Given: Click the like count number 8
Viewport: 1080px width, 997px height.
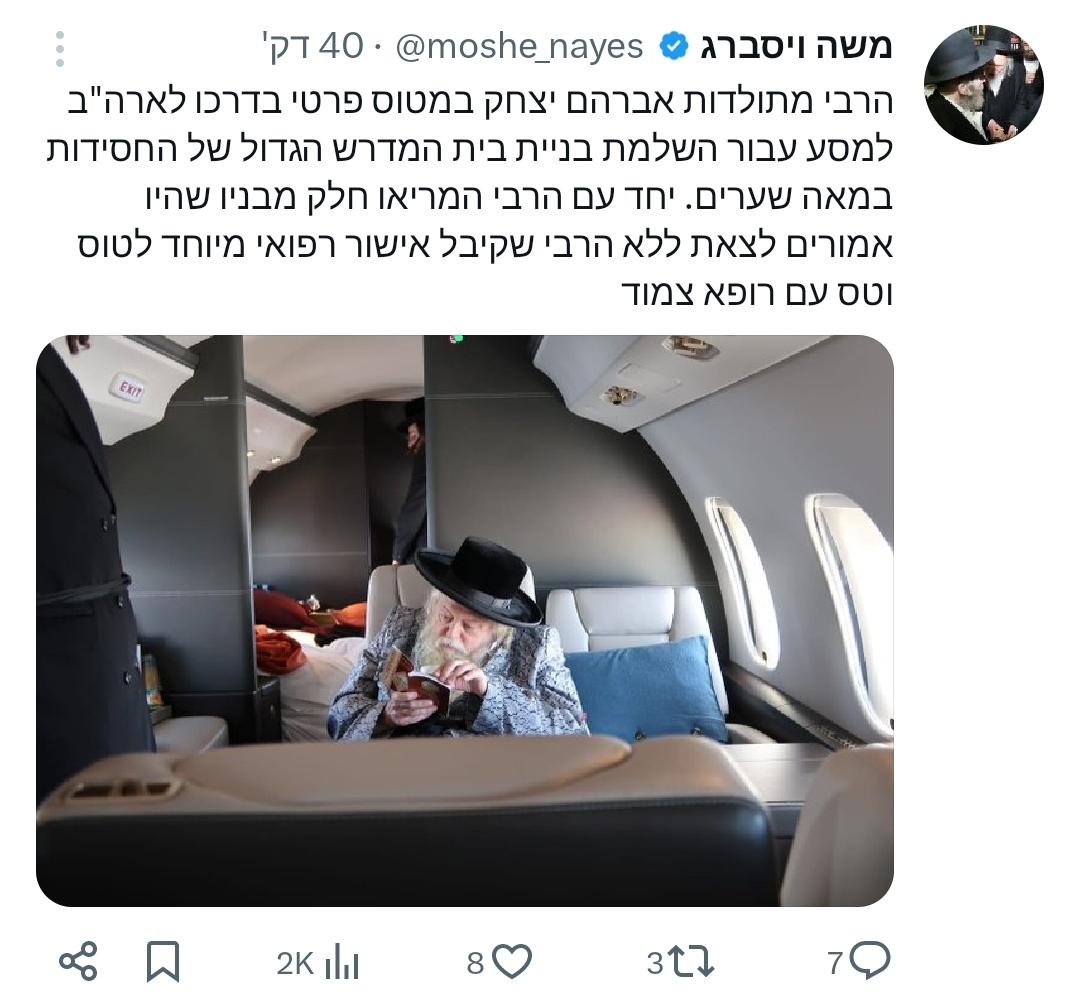Looking at the screenshot, I should (475, 963).
